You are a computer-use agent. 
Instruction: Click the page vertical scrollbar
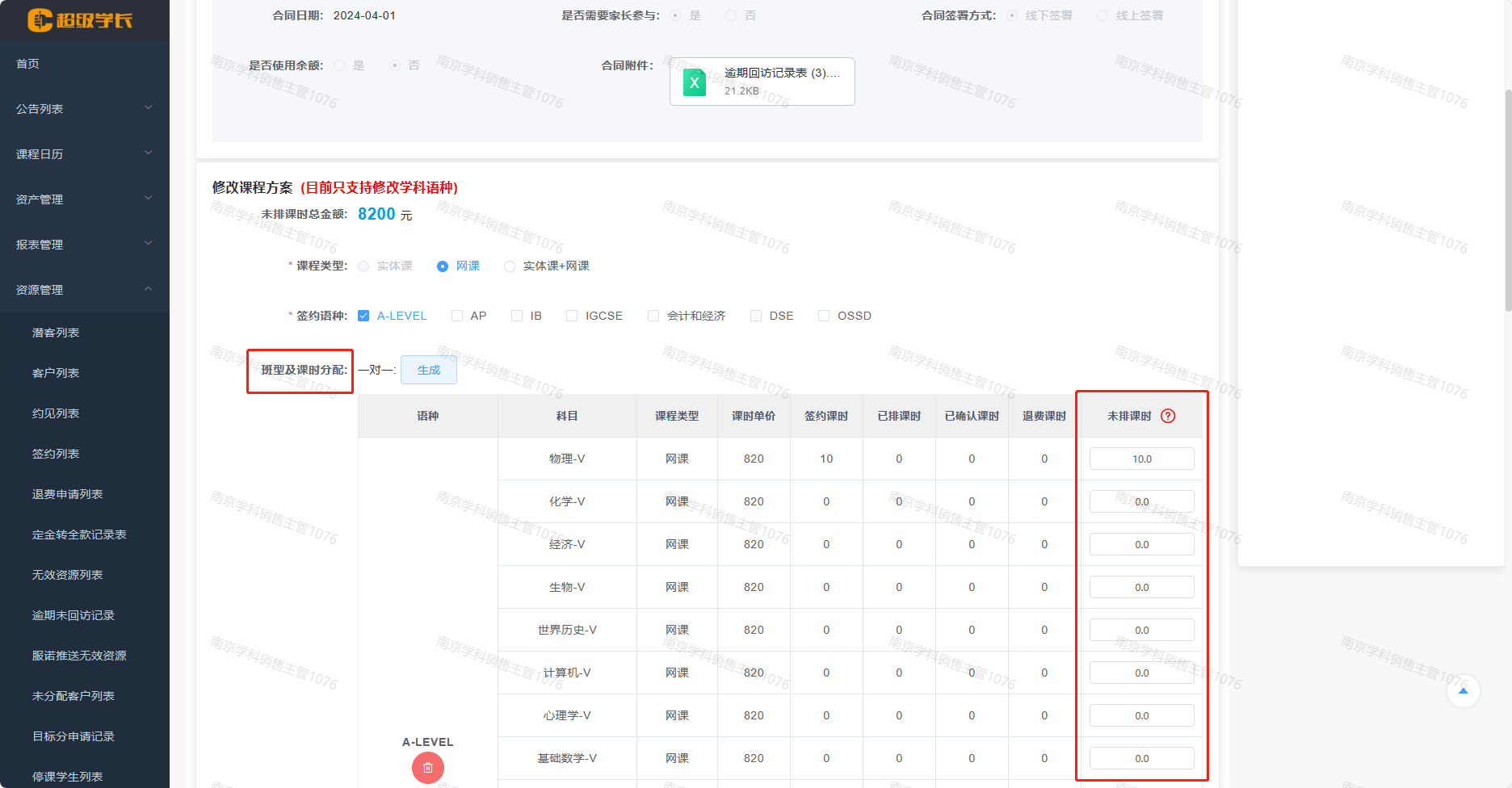click(1507, 202)
